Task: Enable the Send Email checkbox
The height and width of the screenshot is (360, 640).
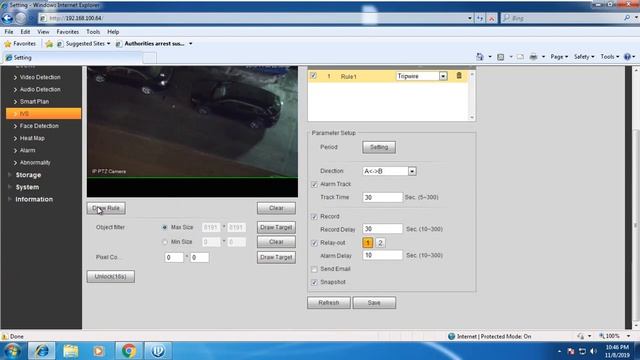Action: pyautogui.click(x=314, y=269)
